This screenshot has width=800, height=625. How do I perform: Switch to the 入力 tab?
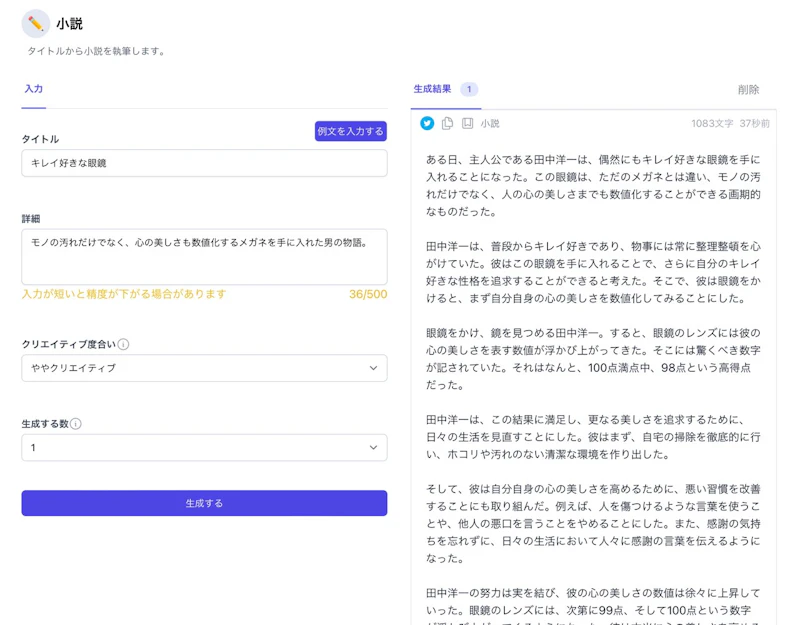pyautogui.click(x=34, y=89)
